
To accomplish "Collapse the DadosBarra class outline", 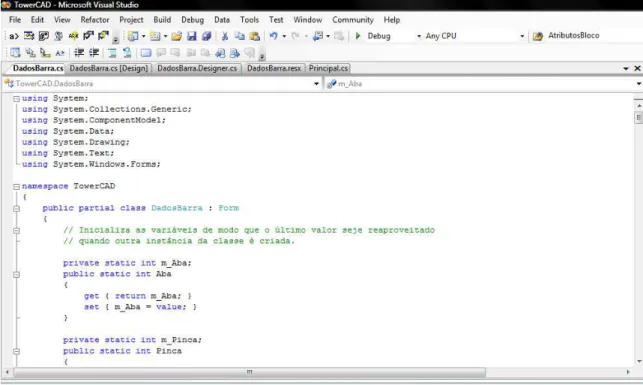I will pyautogui.click(x=16, y=208).
